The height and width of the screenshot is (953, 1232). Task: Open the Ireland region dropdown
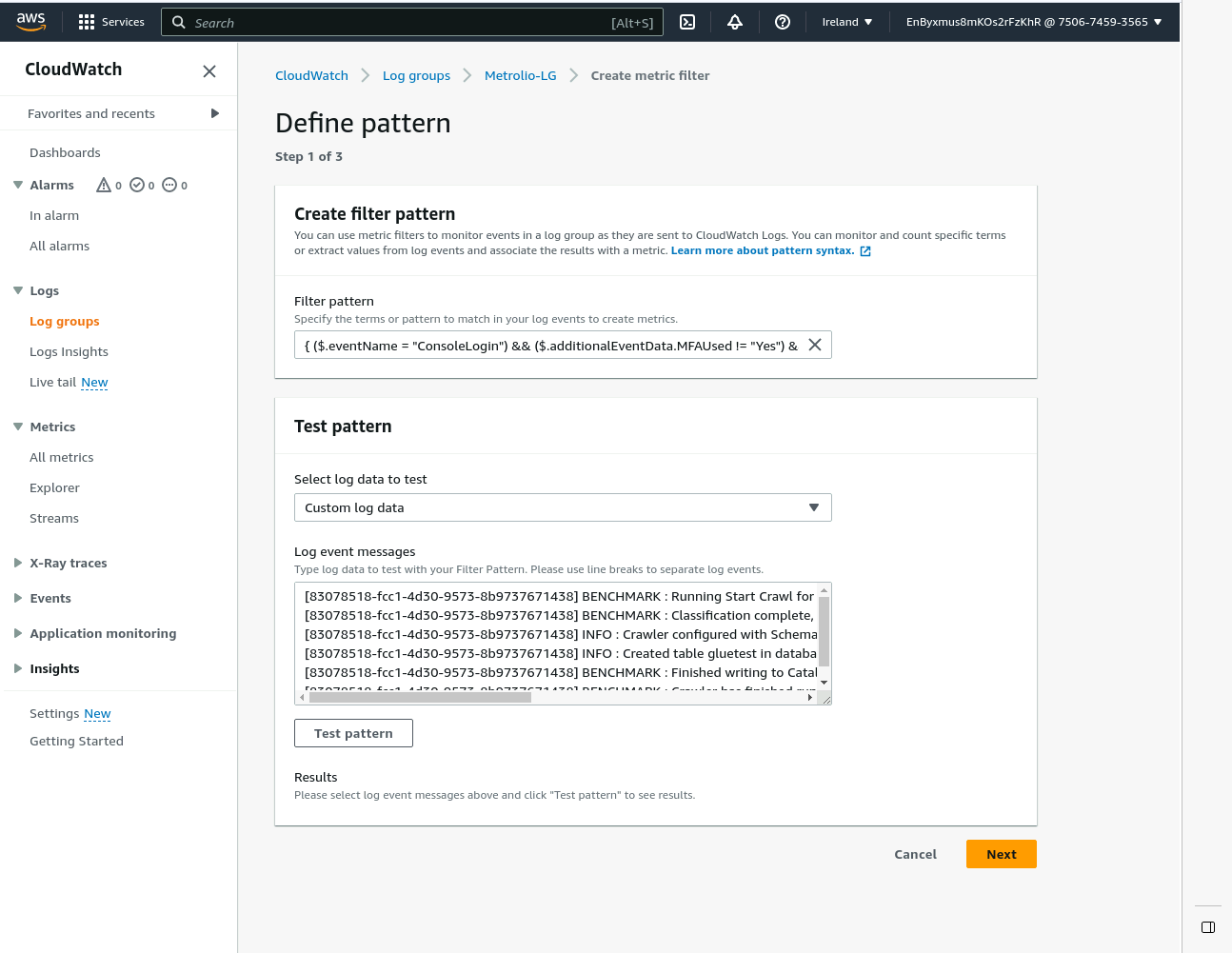pyautogui.click(x=846, y=22)
